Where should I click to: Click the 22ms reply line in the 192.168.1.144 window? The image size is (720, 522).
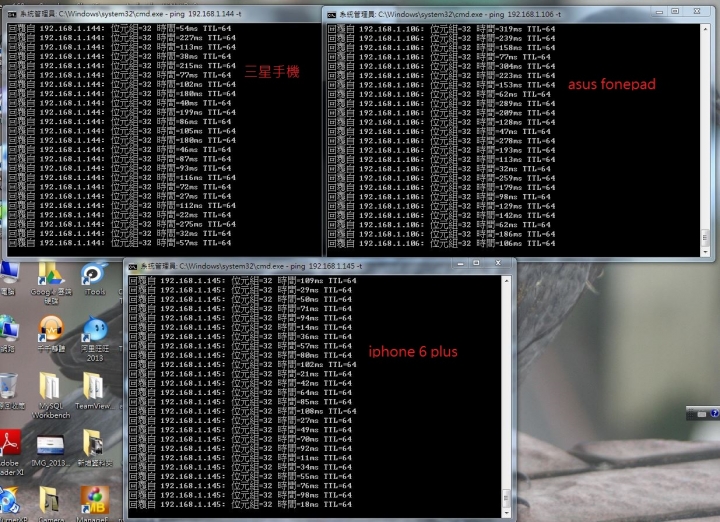119,215
